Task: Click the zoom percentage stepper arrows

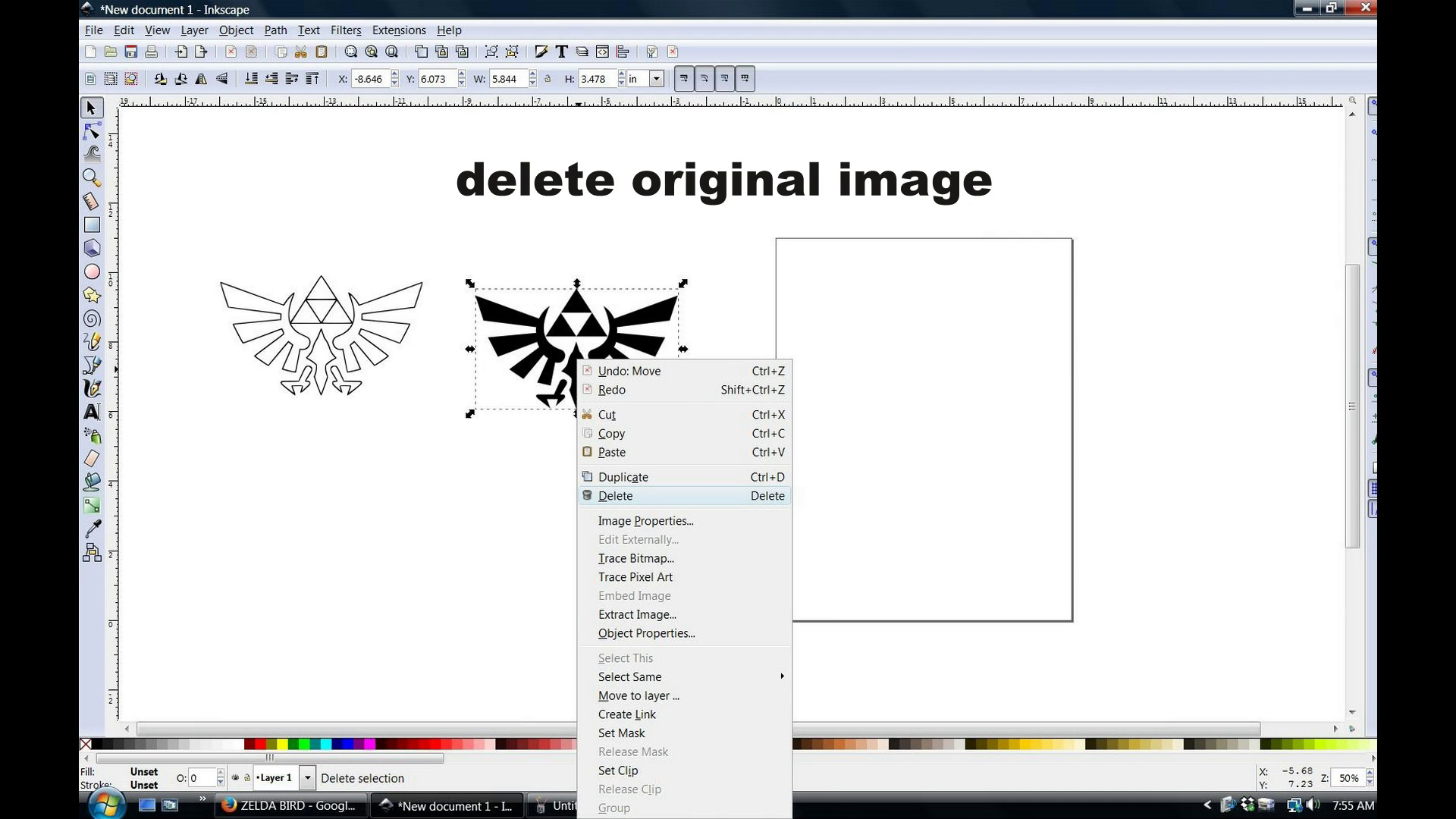Action: 1370,777
